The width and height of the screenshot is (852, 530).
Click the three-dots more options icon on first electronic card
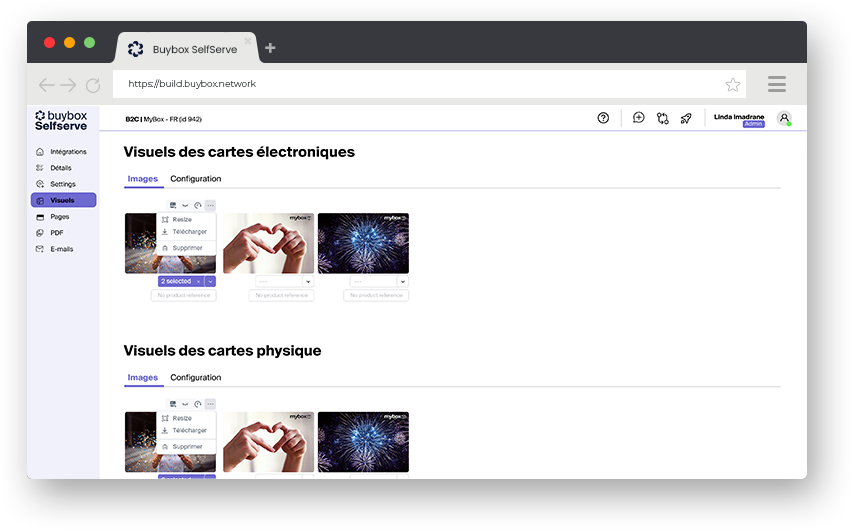pos(210,205)
